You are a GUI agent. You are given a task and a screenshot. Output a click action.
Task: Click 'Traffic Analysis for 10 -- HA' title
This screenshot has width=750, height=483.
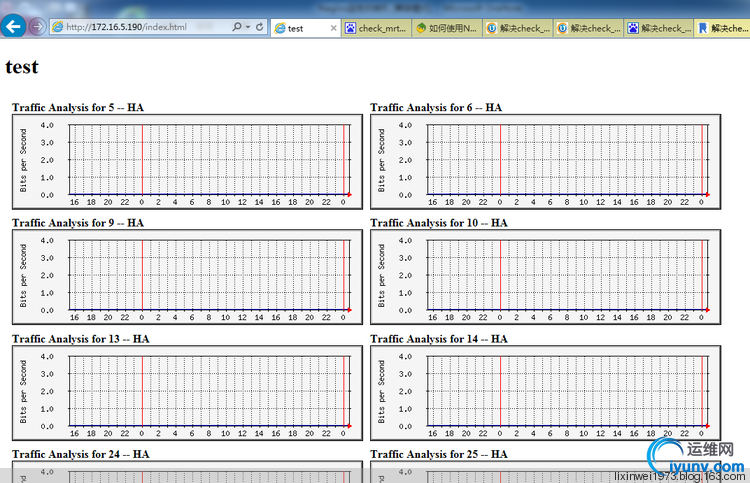point(439,223)
